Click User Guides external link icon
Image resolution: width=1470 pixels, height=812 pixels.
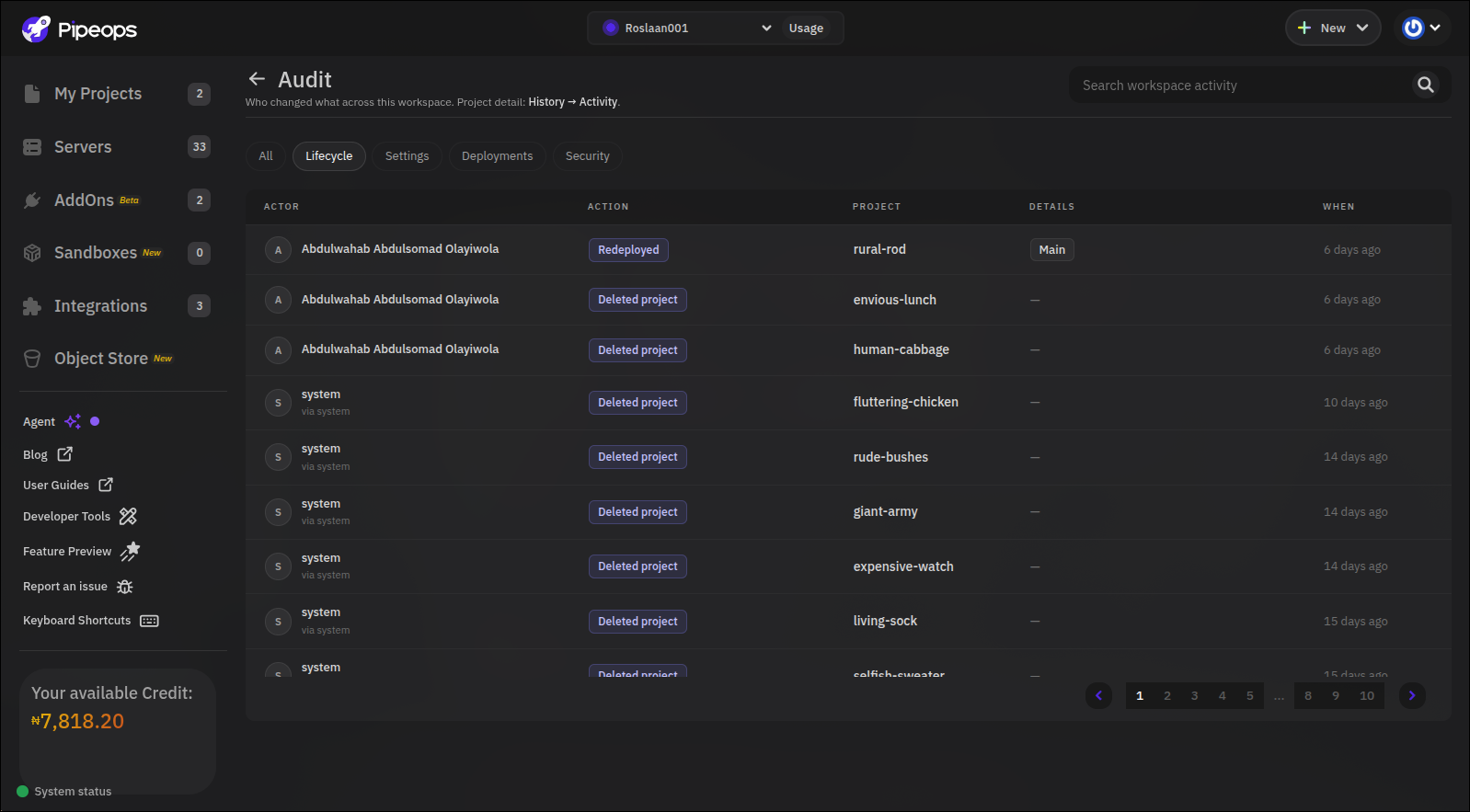pyautogui.click(x=106, y=485)
